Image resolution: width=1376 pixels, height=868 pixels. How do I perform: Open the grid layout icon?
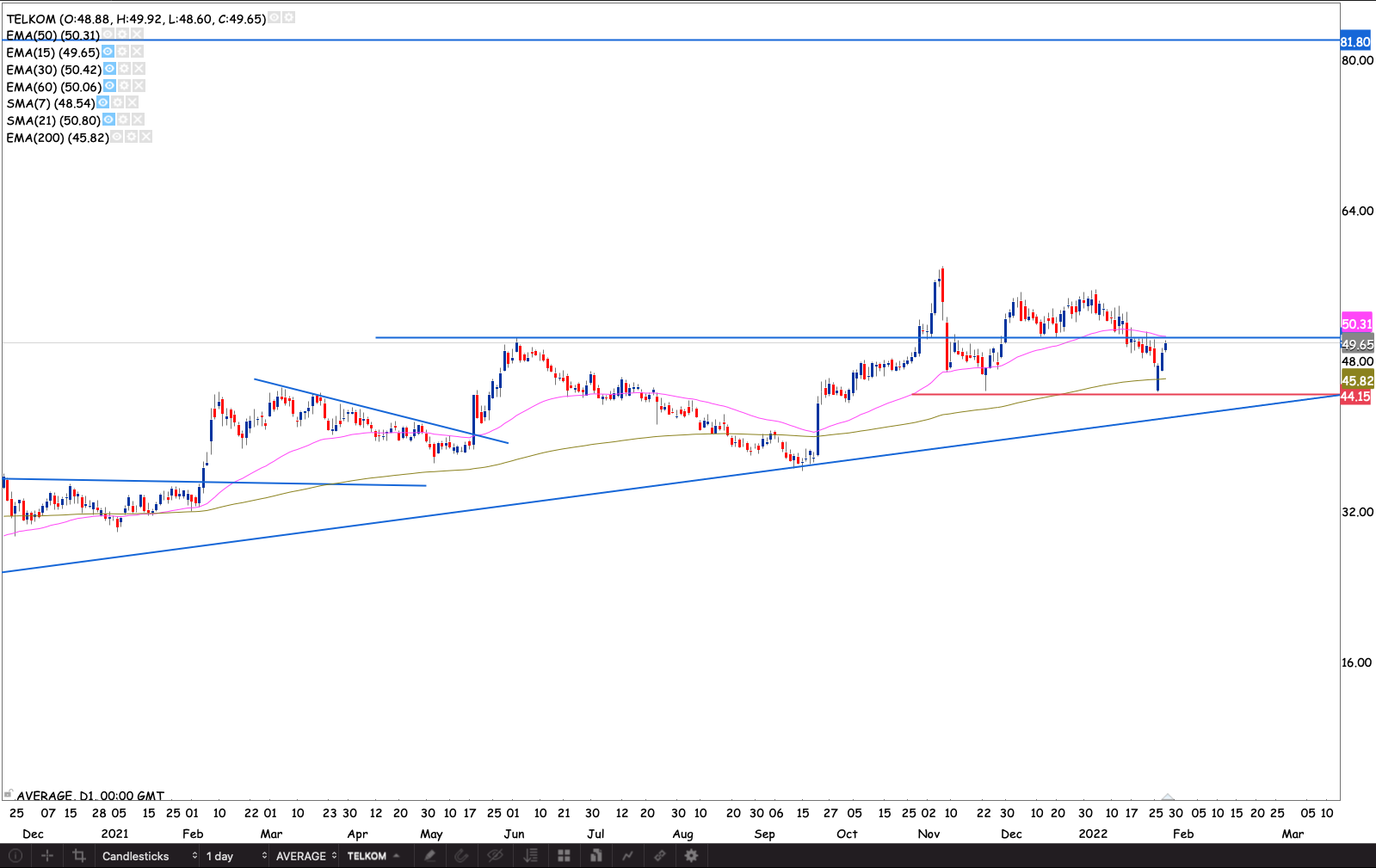[564, 856]
